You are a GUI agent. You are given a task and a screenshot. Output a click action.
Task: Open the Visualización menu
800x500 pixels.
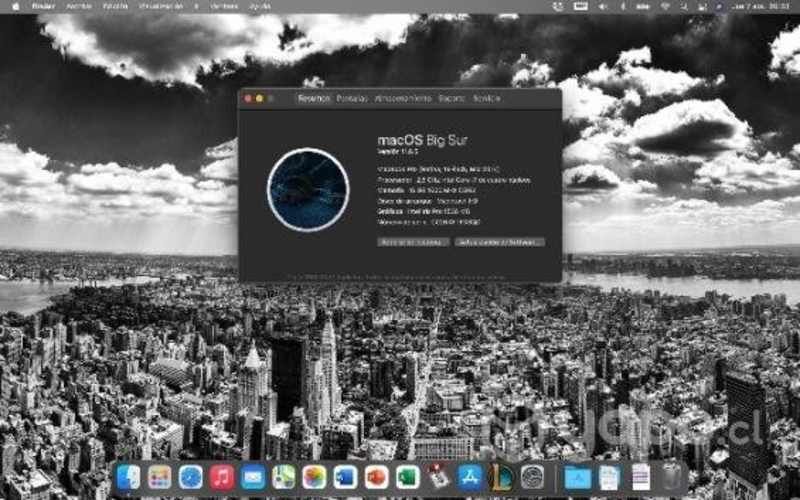click(x=161, y=6)
